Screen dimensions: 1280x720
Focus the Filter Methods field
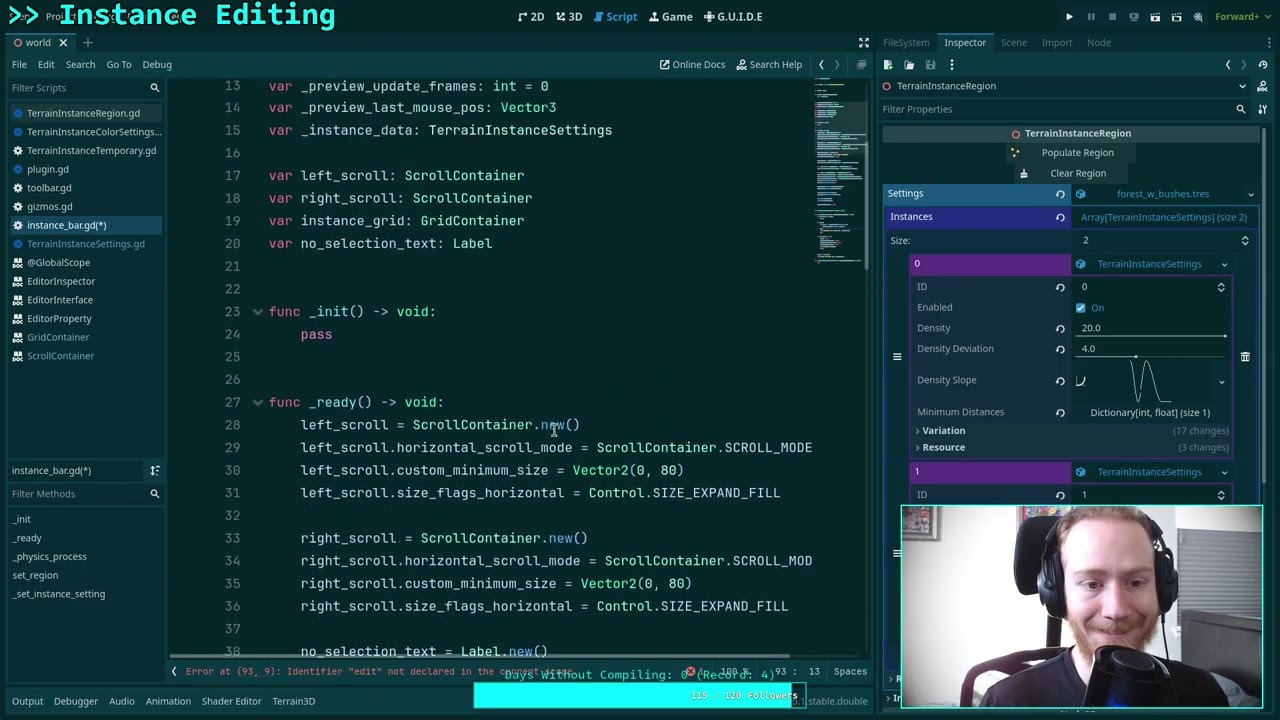84,494
